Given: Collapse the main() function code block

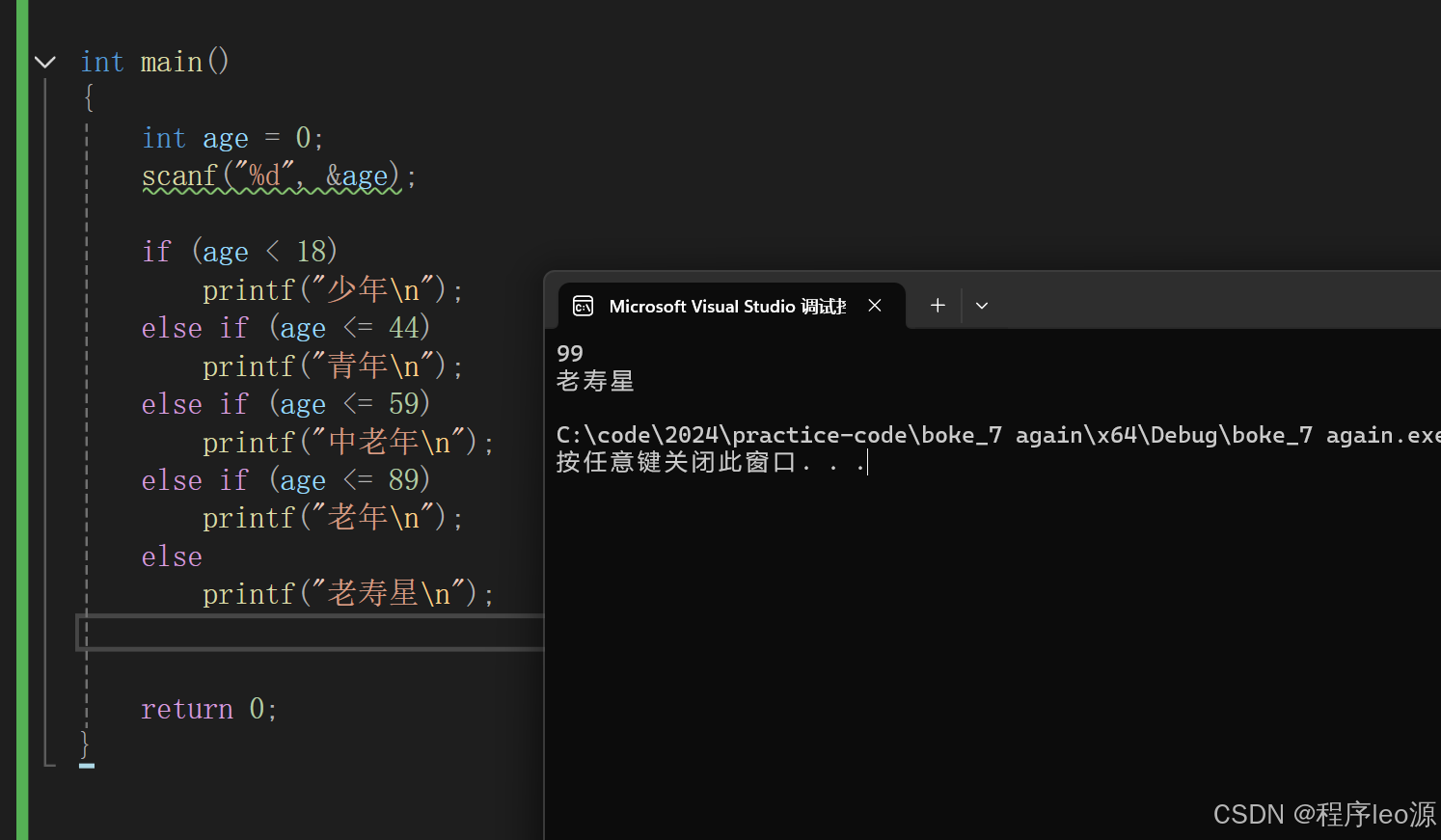Looking at the screenshot, I should (45, 63).
